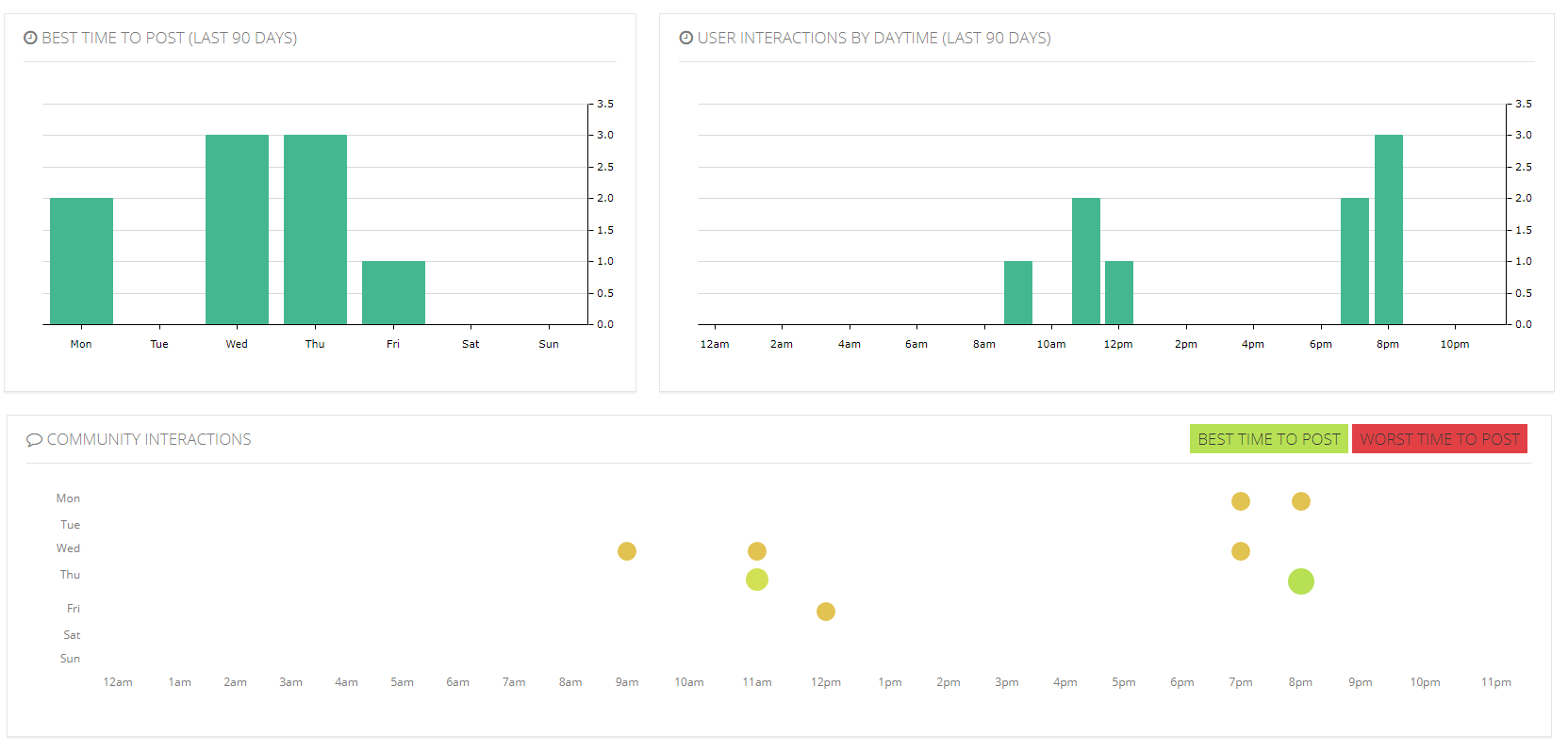Click the Thursday bar in the weekday chart

coord(315,230)
